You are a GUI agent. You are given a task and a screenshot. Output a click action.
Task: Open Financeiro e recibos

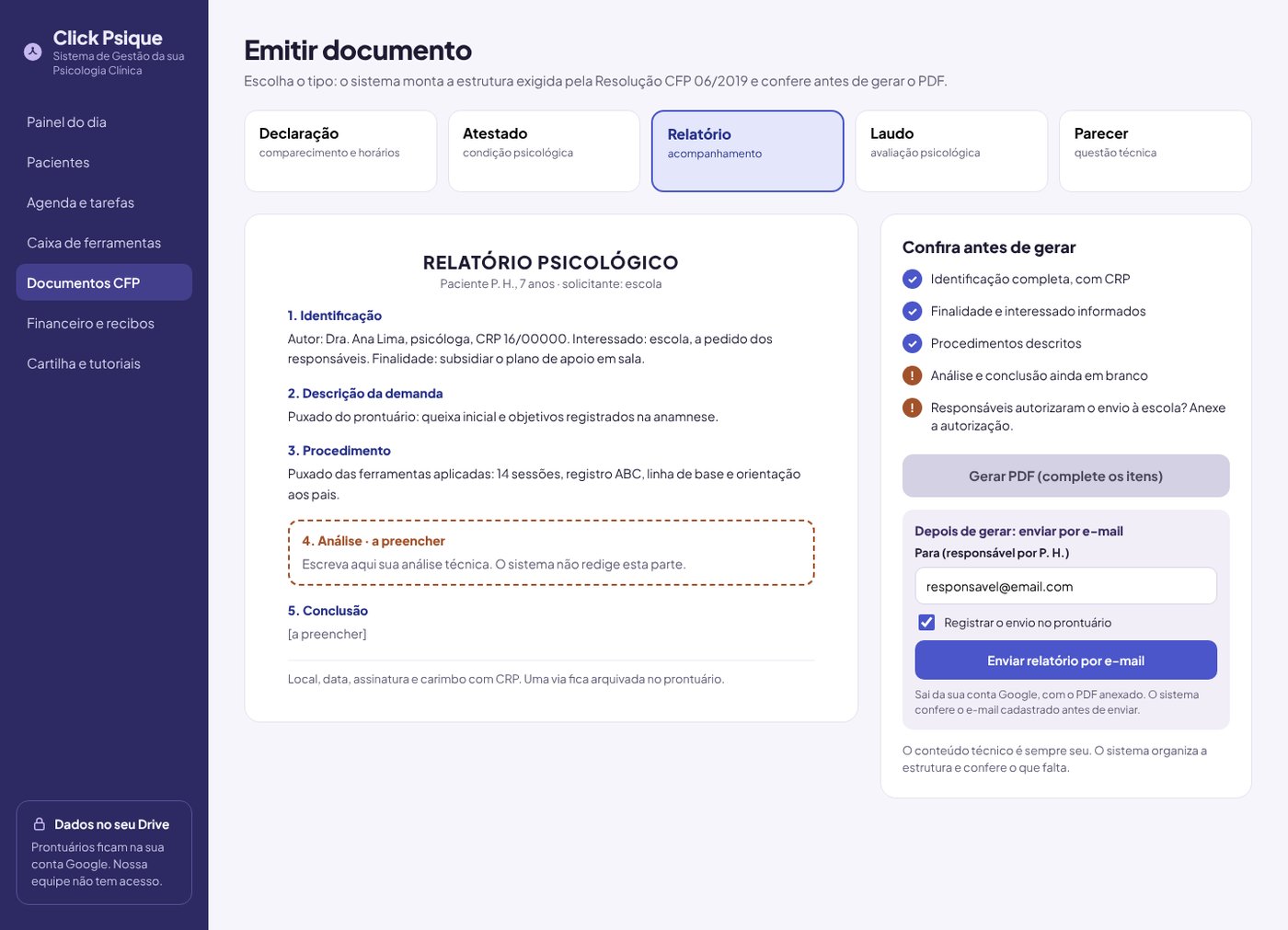pyautogui.click(x=104, y=324)
